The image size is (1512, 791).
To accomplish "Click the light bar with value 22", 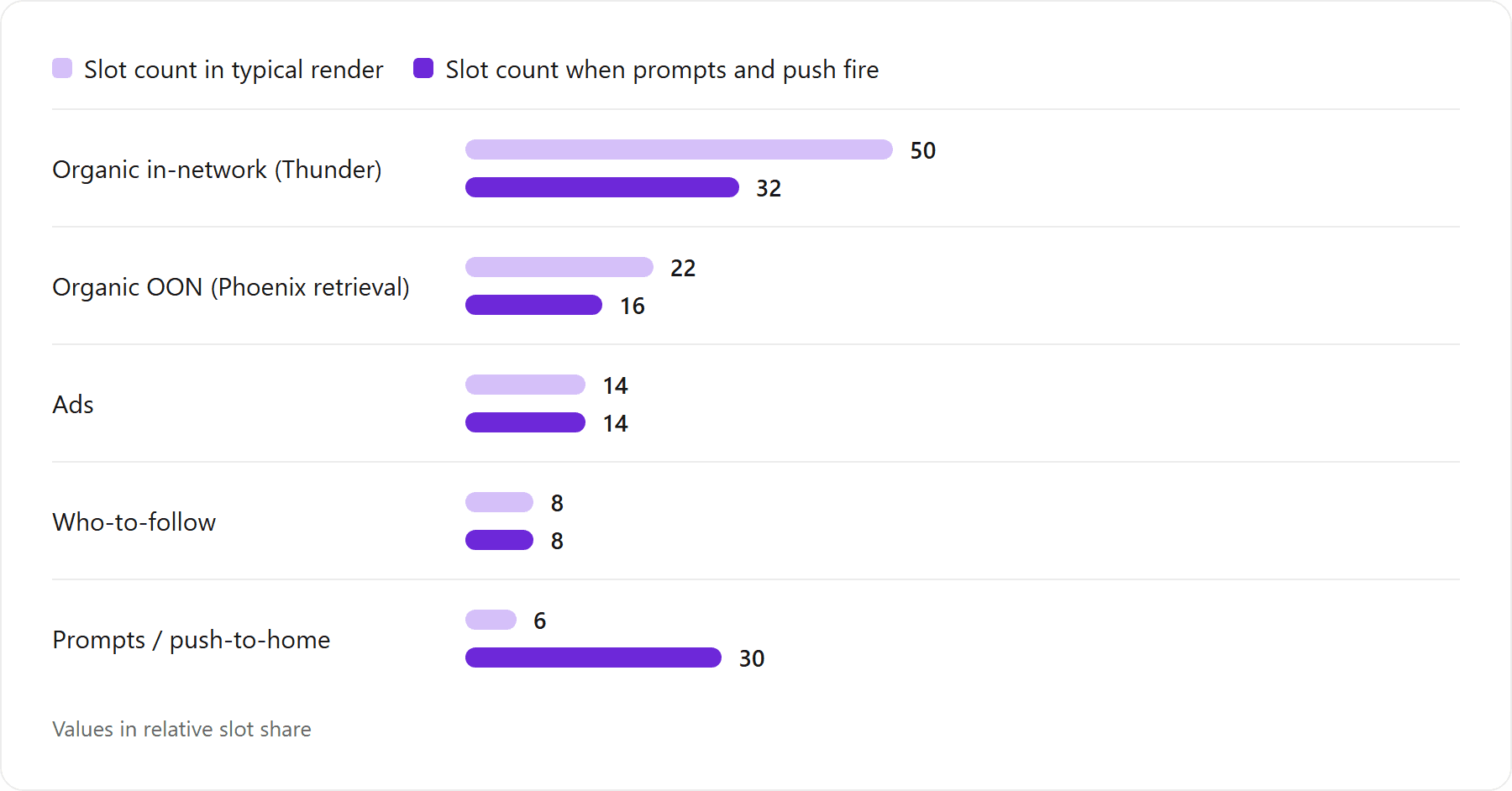I will [559, 267].
